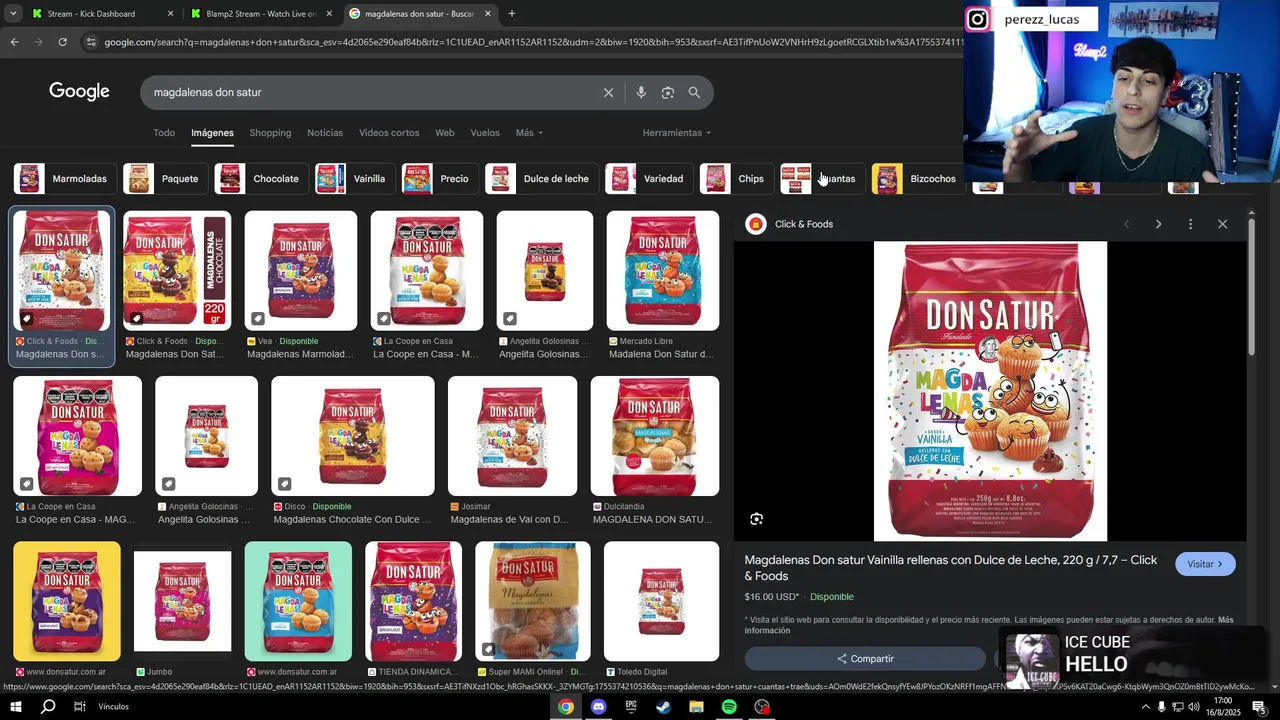Close the magdalenas don satur tab
The width and height of the screenshot is (1280, 720).
[x=488, y=14]
